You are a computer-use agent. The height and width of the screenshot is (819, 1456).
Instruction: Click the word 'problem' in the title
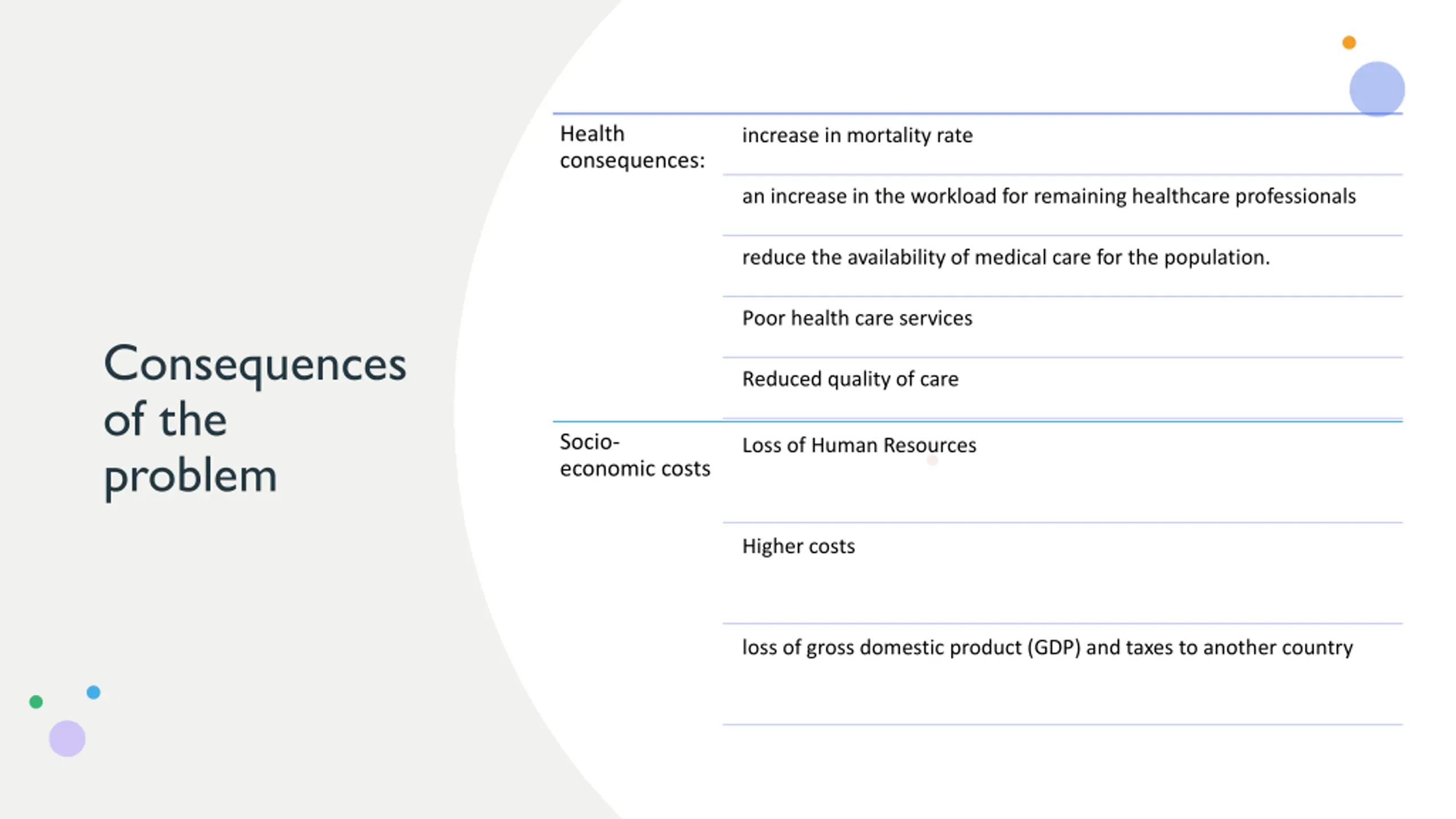click(190, 477)
